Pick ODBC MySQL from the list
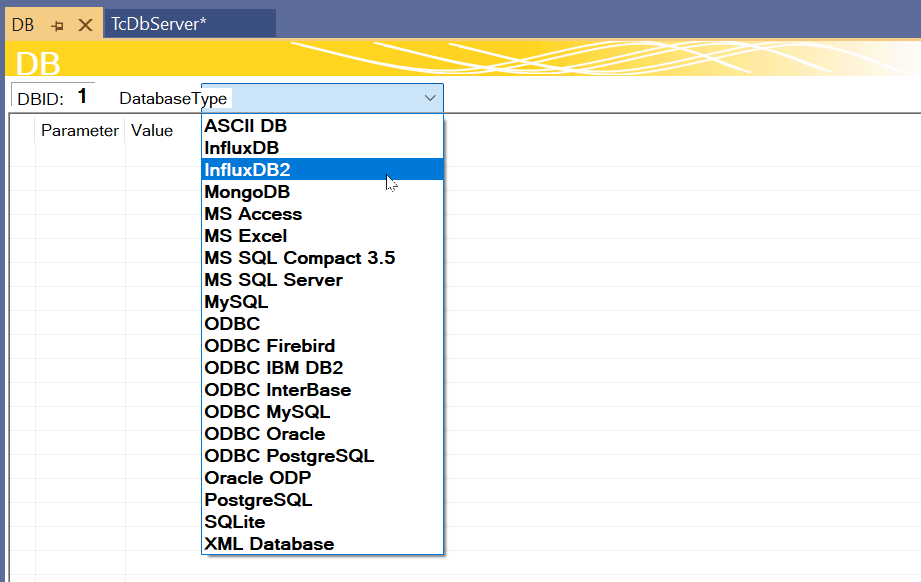 tap(322, 412)
